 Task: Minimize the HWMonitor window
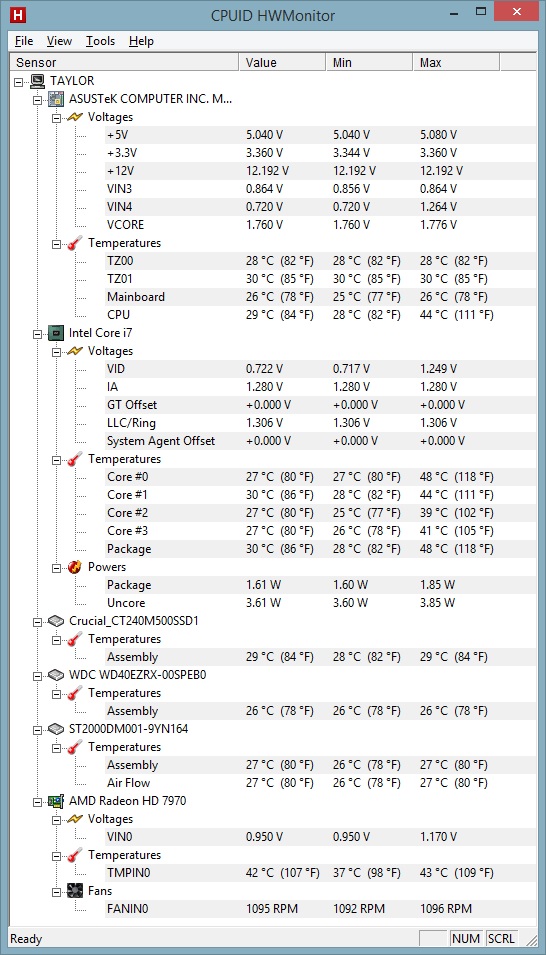(455, 11)
